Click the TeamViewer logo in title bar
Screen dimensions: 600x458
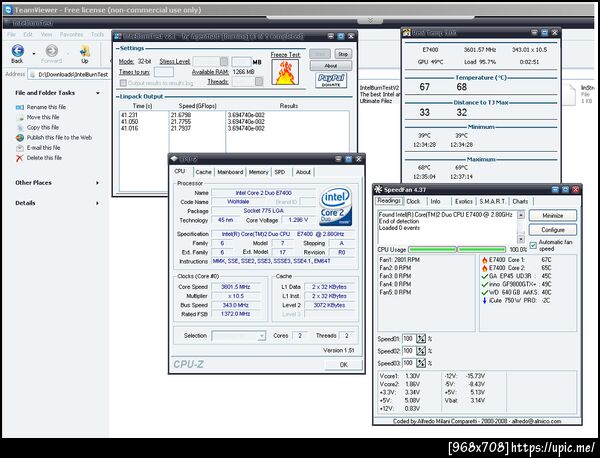(7, 10)
